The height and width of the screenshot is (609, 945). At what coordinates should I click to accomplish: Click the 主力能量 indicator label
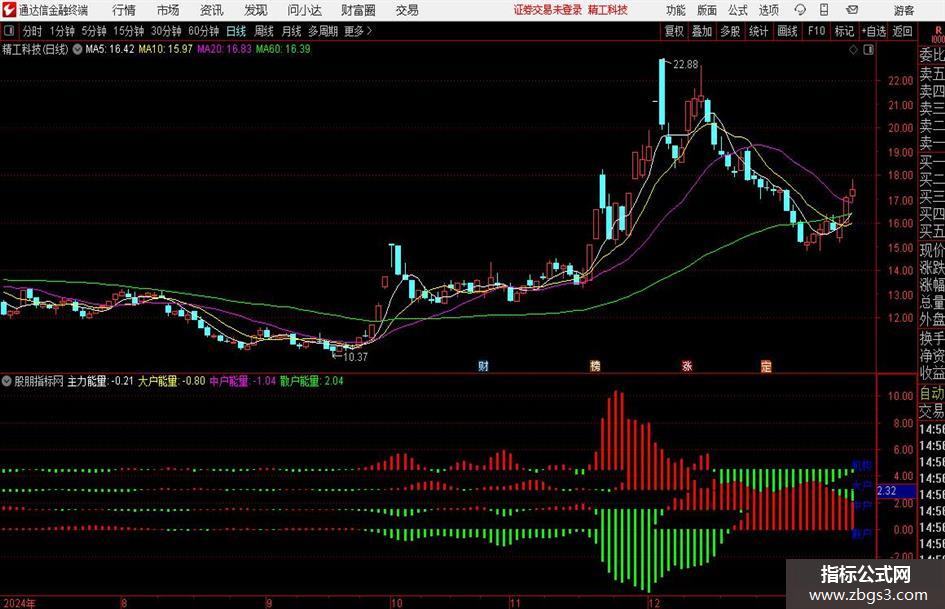click(87, 381)
